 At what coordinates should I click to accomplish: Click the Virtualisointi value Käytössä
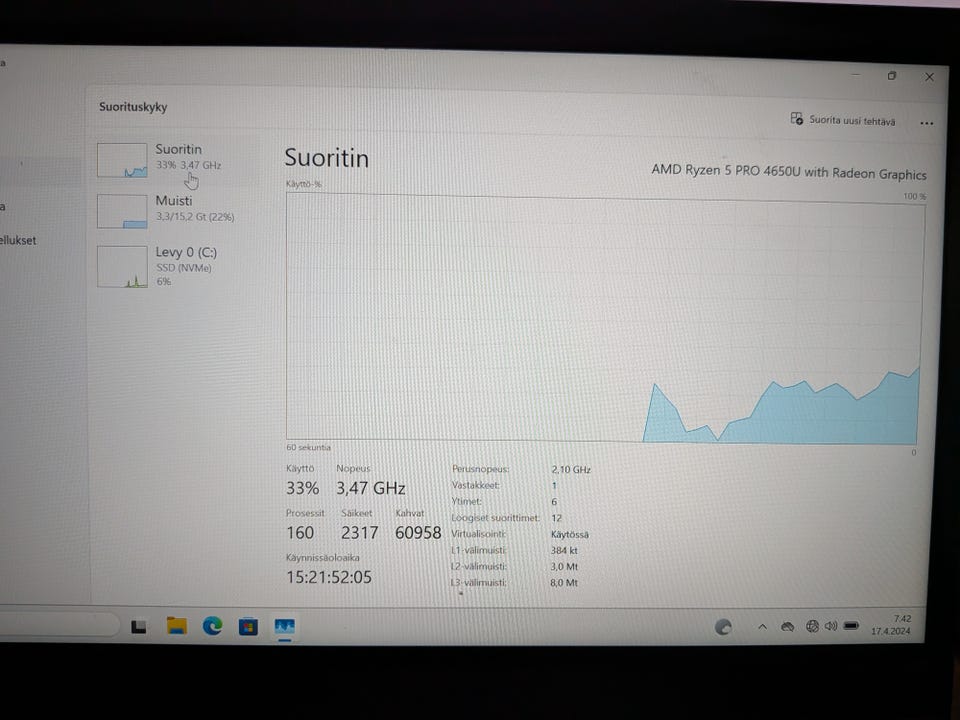pos(569,534)
